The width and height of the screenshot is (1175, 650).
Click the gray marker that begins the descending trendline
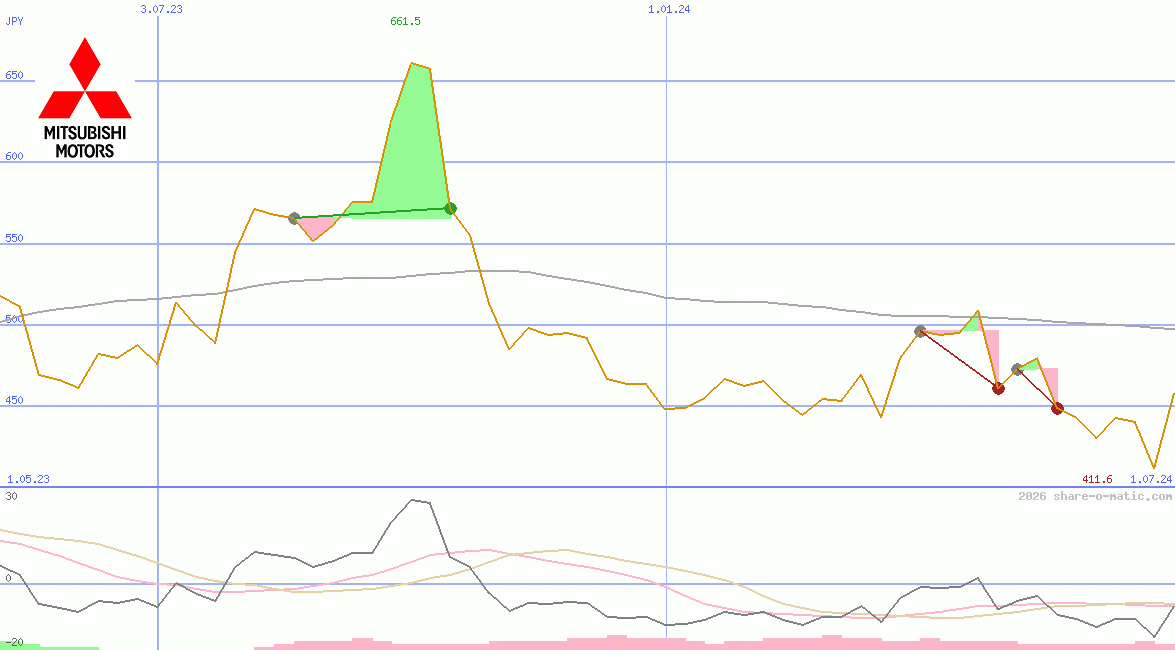coord(919,329)
